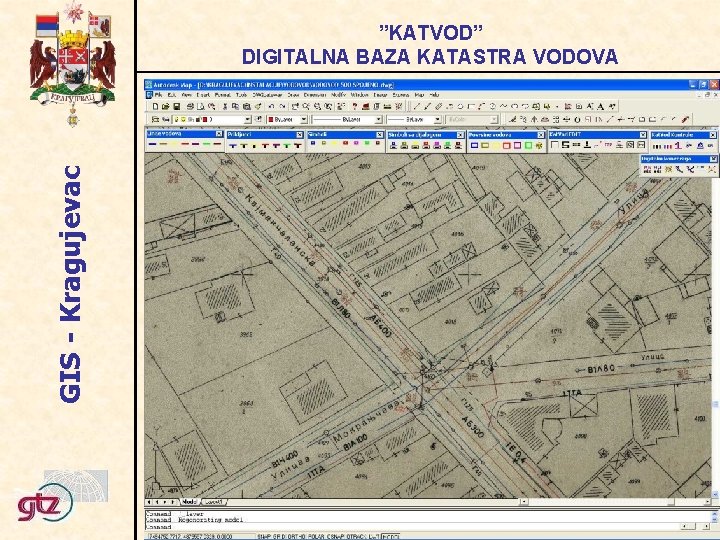Click the Undo arrow icon
This screenshot has height=540, width=720.
coord(271,107)
